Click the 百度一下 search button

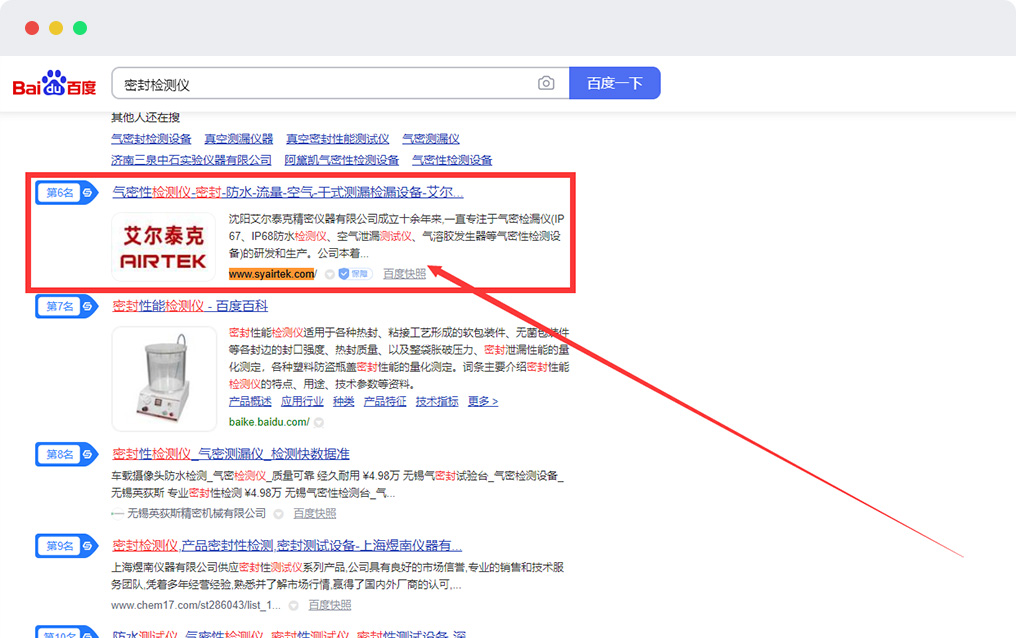[614, 83]
